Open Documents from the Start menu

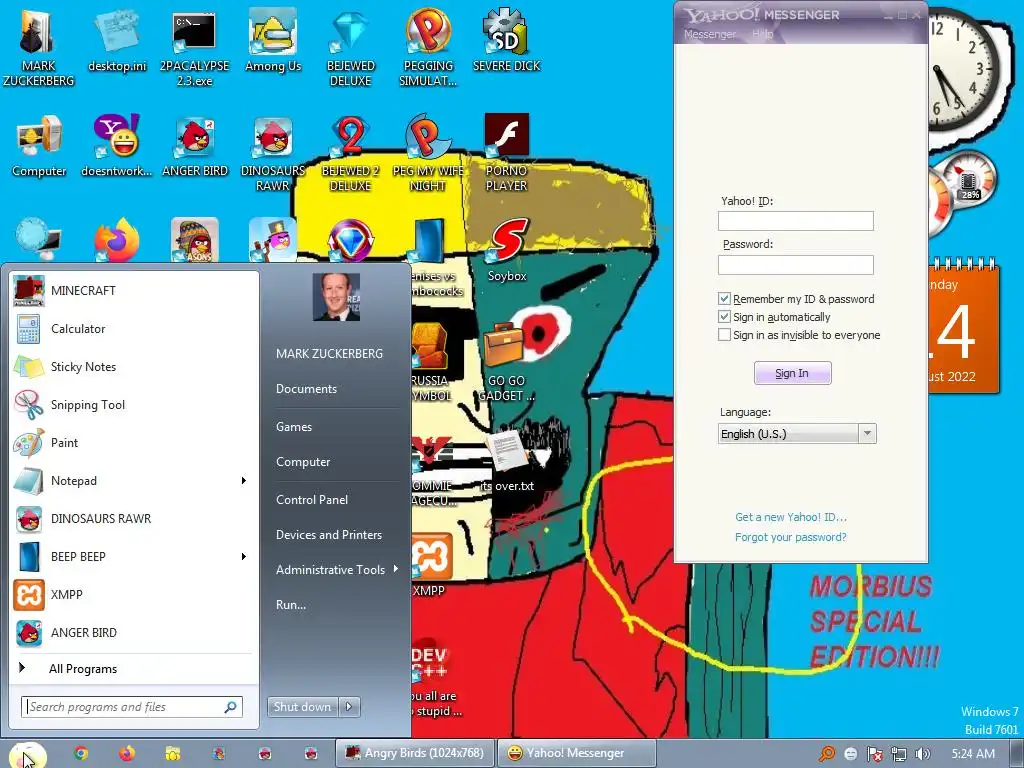306,389
